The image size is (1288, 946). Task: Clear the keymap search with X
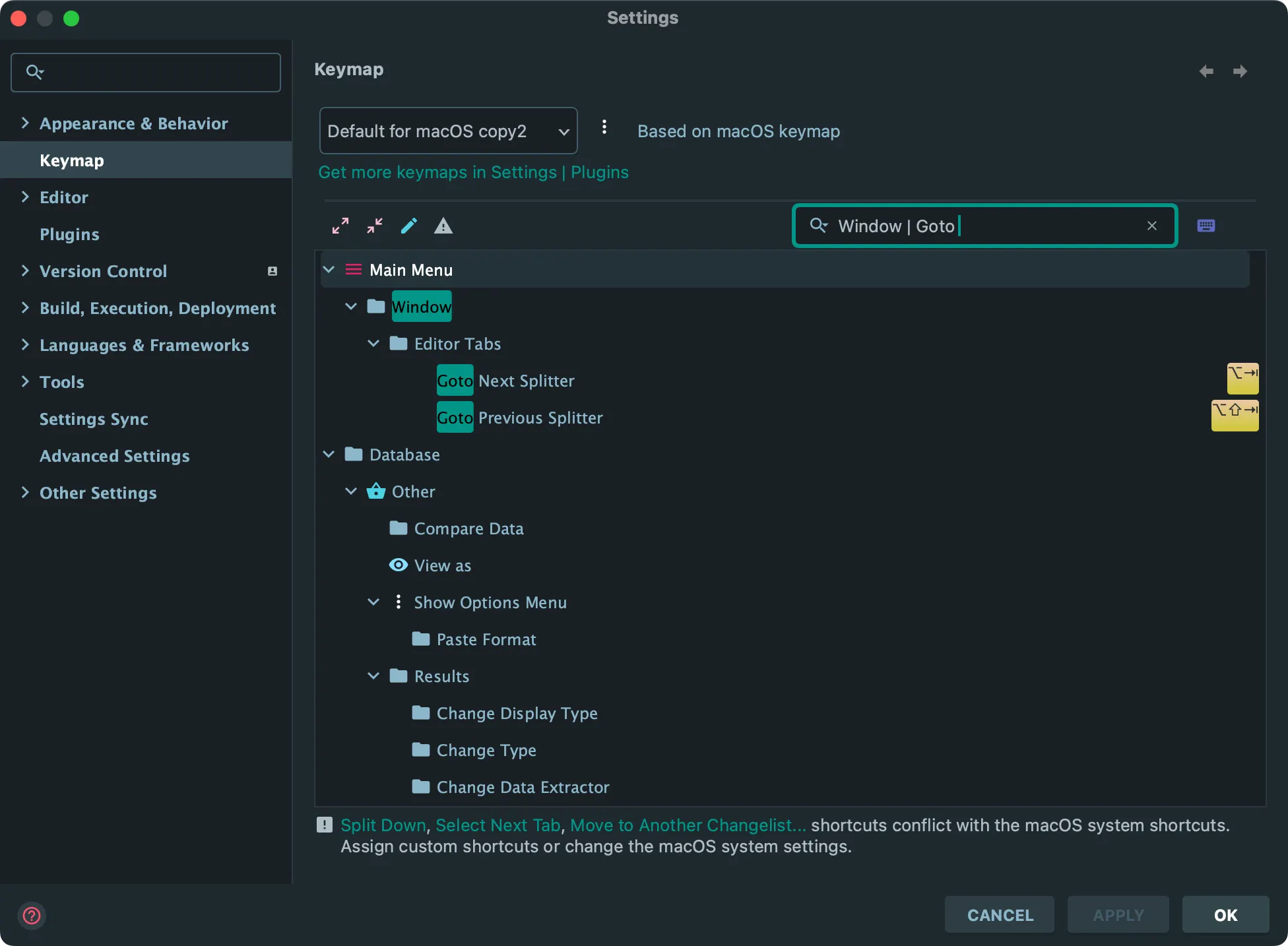pos(1152,226)
